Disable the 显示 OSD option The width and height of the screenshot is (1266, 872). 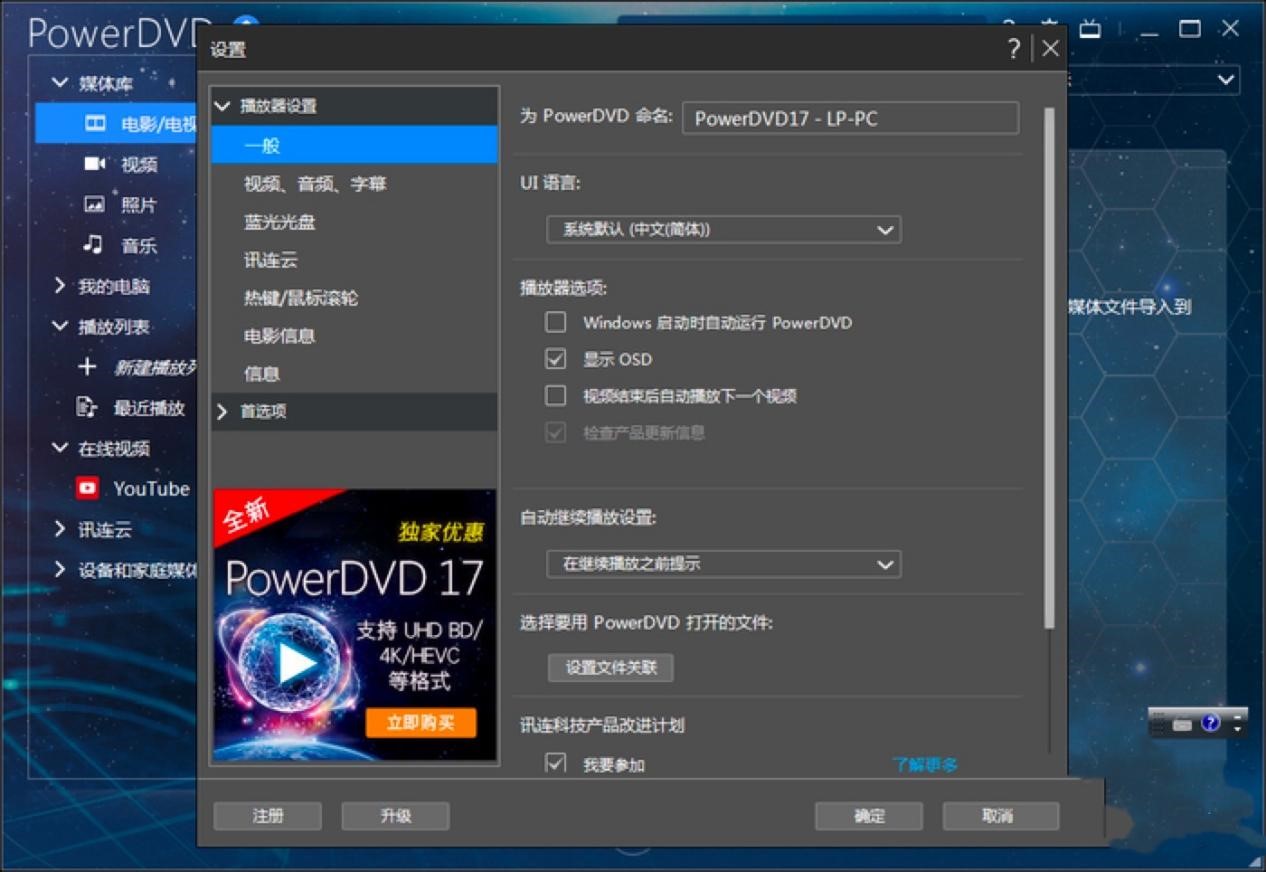(556, 358)
